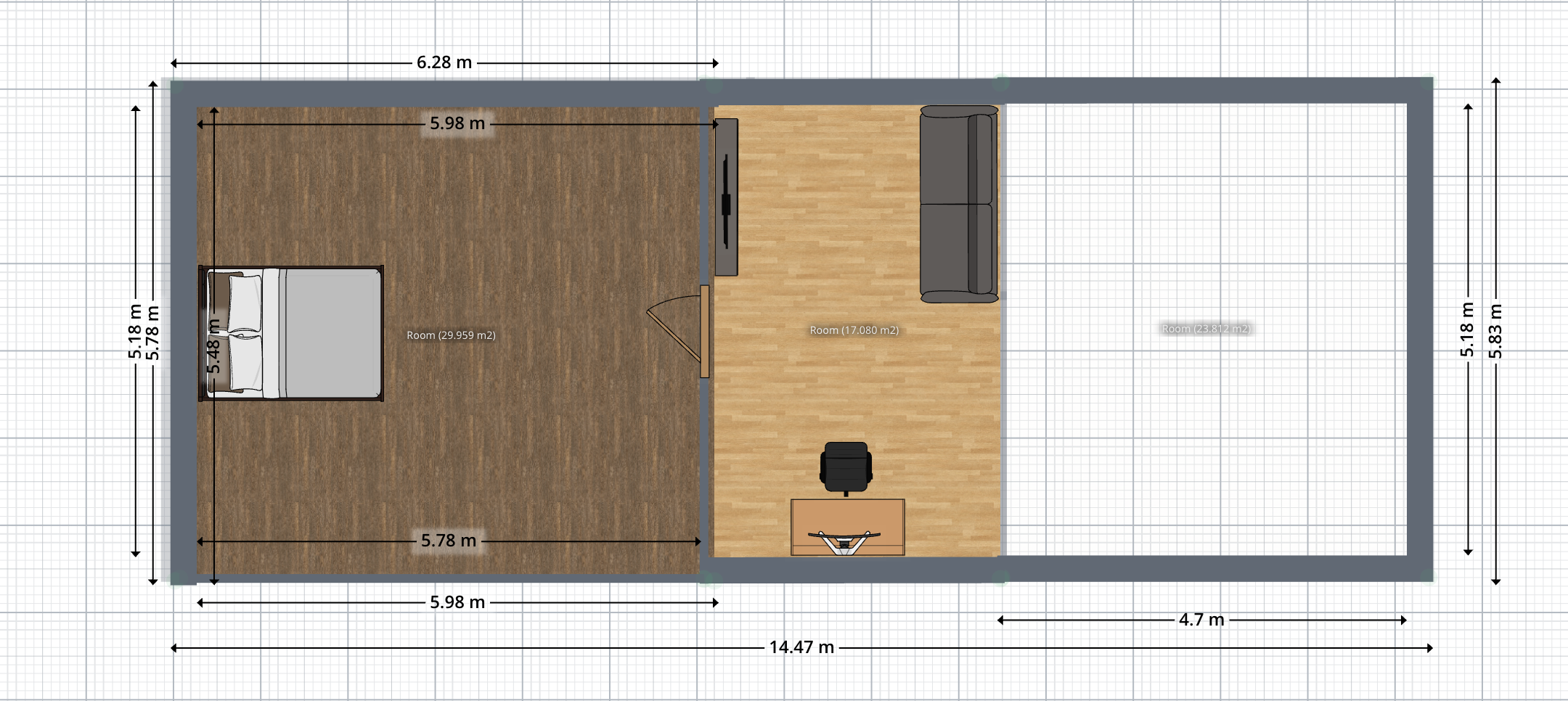Click the Room (23.812 m2) label
The width and height of the screenshot is (1568, 701).
coord(1206,329)
